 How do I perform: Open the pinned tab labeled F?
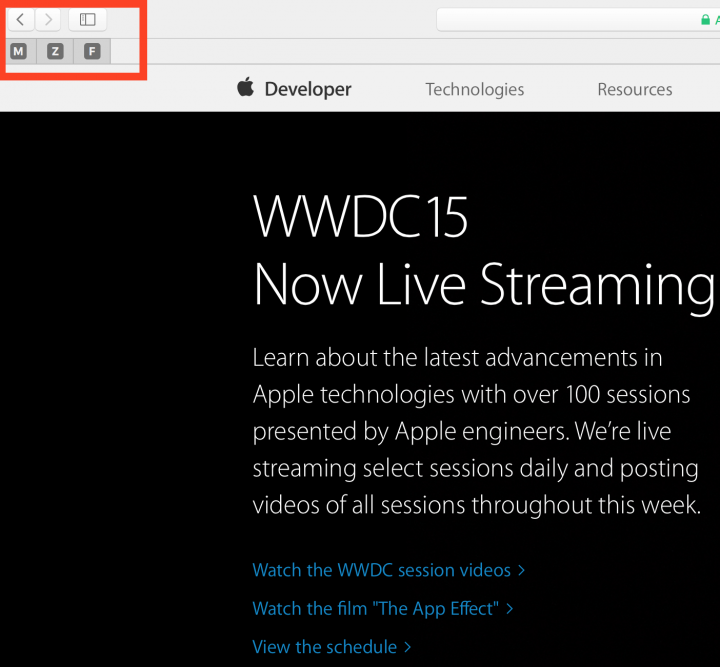tap(92, 51)
